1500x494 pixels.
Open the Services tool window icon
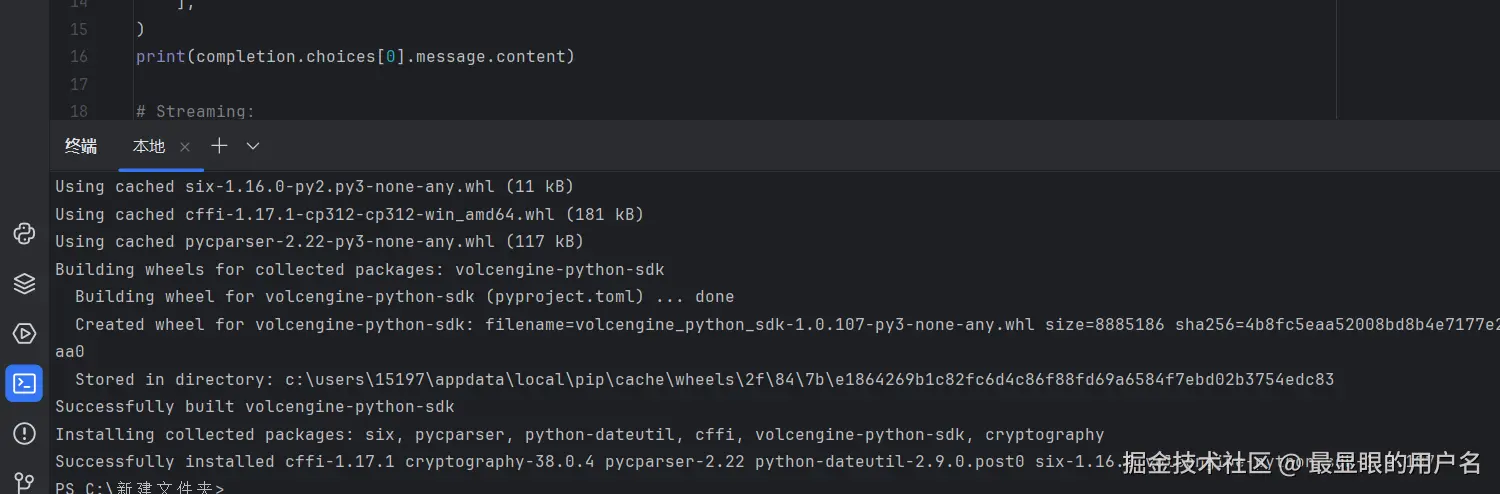tap(24, 333)
